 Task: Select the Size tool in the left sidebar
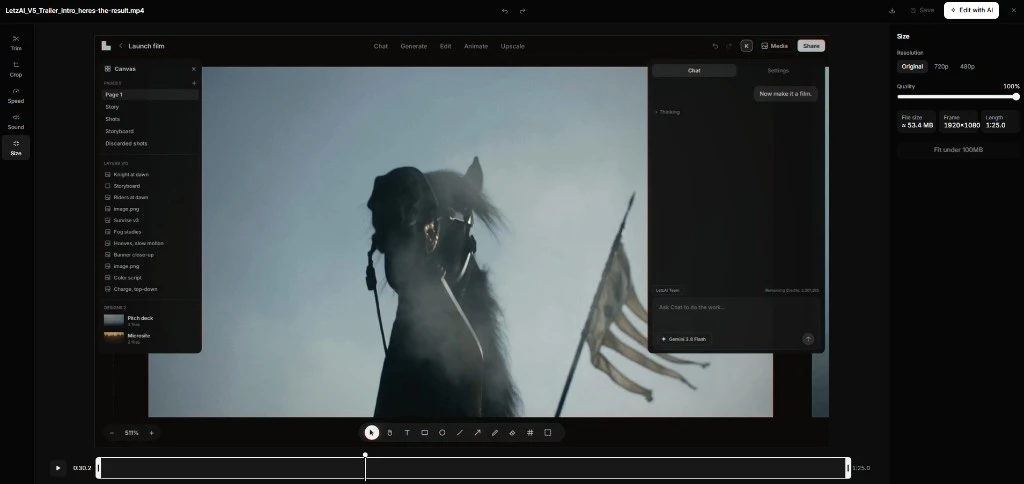pyautogui.click(x=16, y=148)
